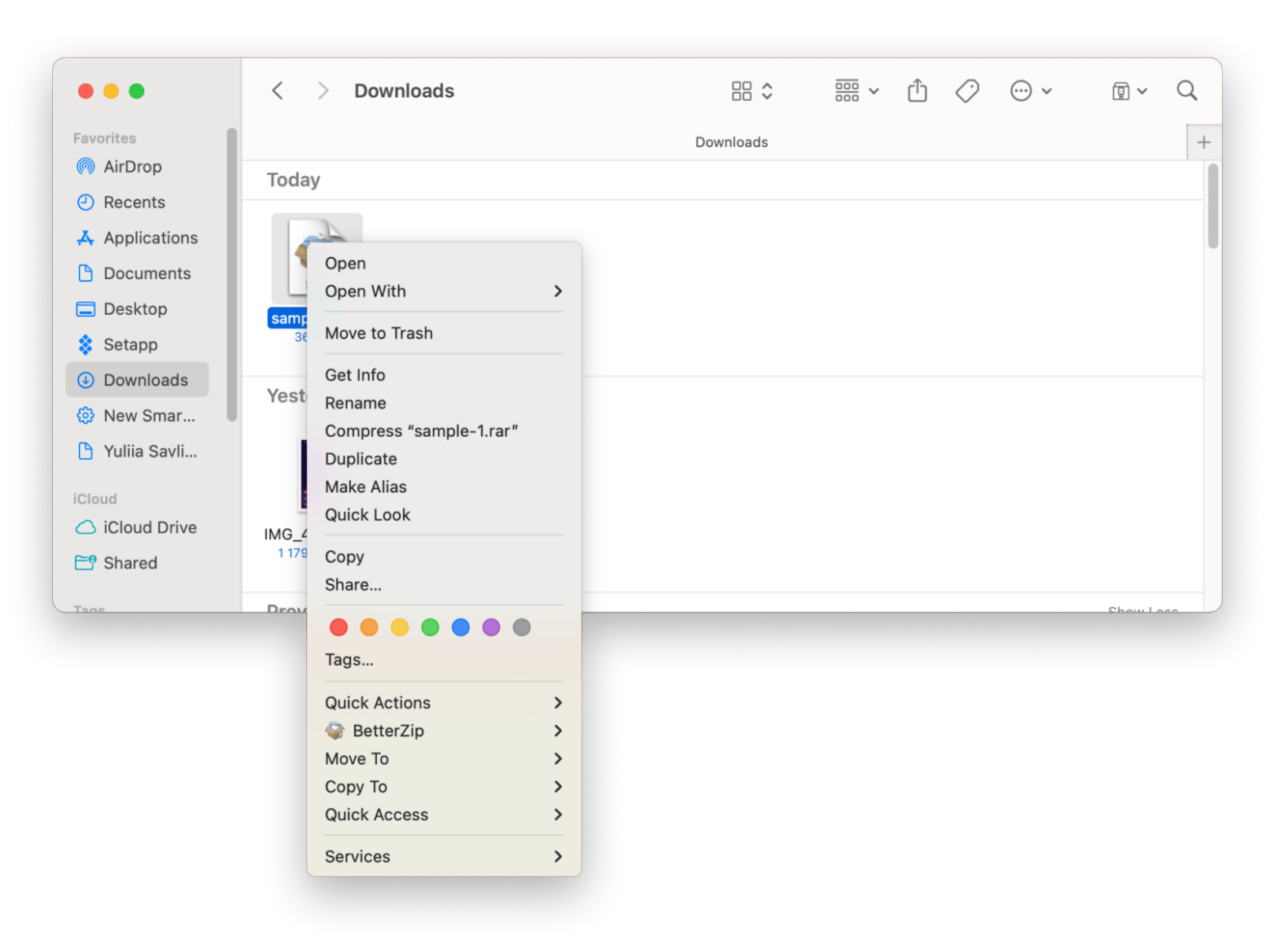Apply the red color tag
Screen dimensions: 1270x952
tap(339, 627)
